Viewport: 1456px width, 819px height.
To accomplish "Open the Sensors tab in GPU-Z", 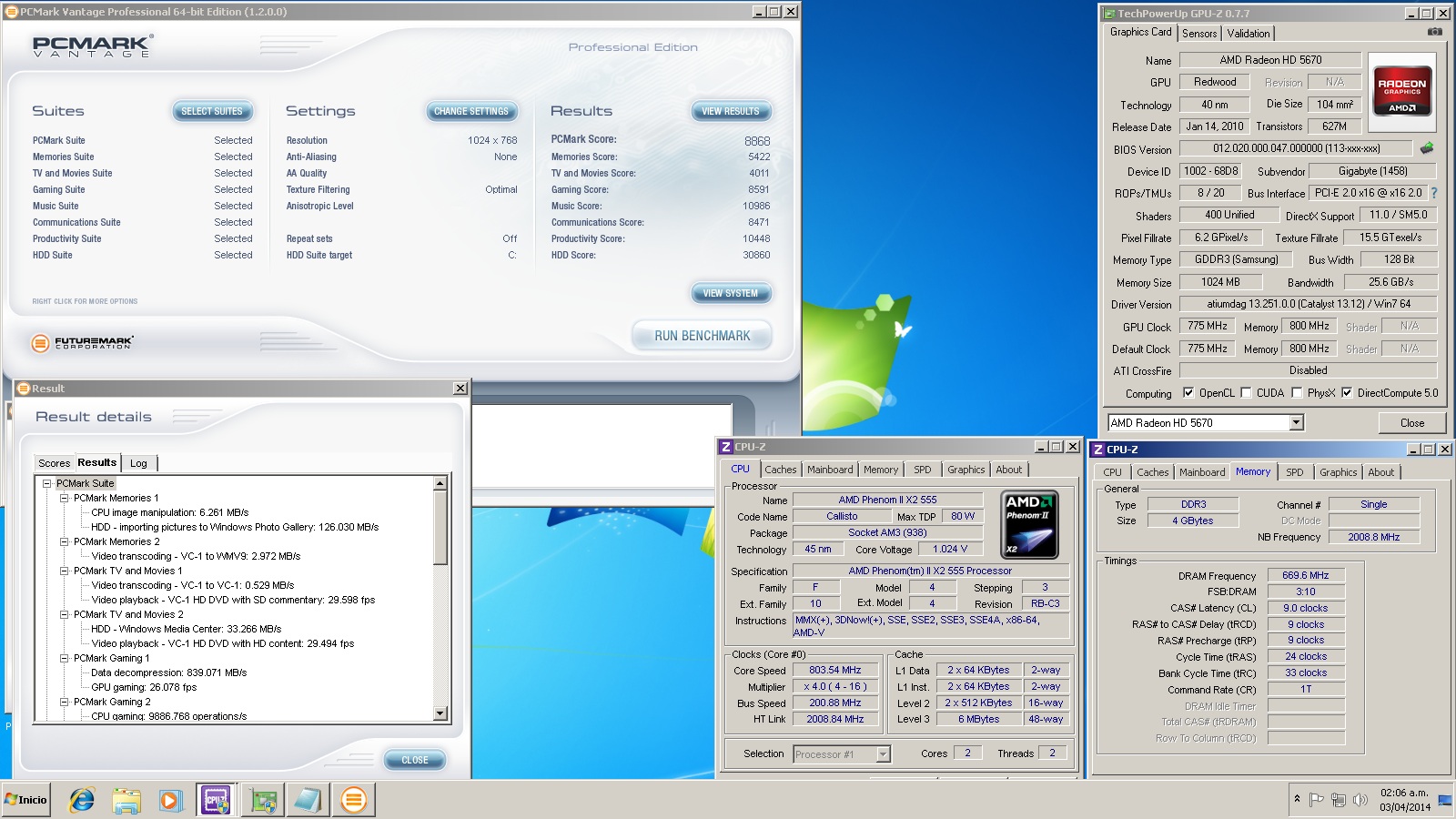I will [1199, 33].
